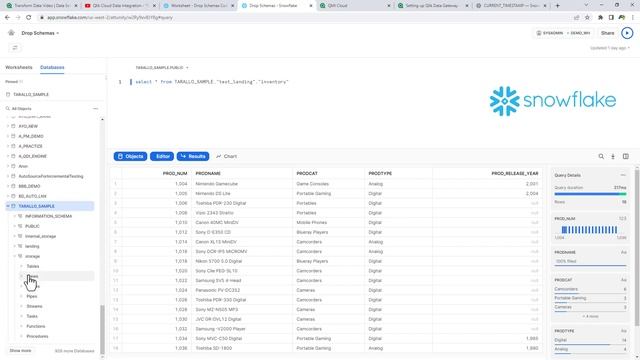
Task: Select AutoSourceForIncrementalTesting database
Action: [51, 176]
